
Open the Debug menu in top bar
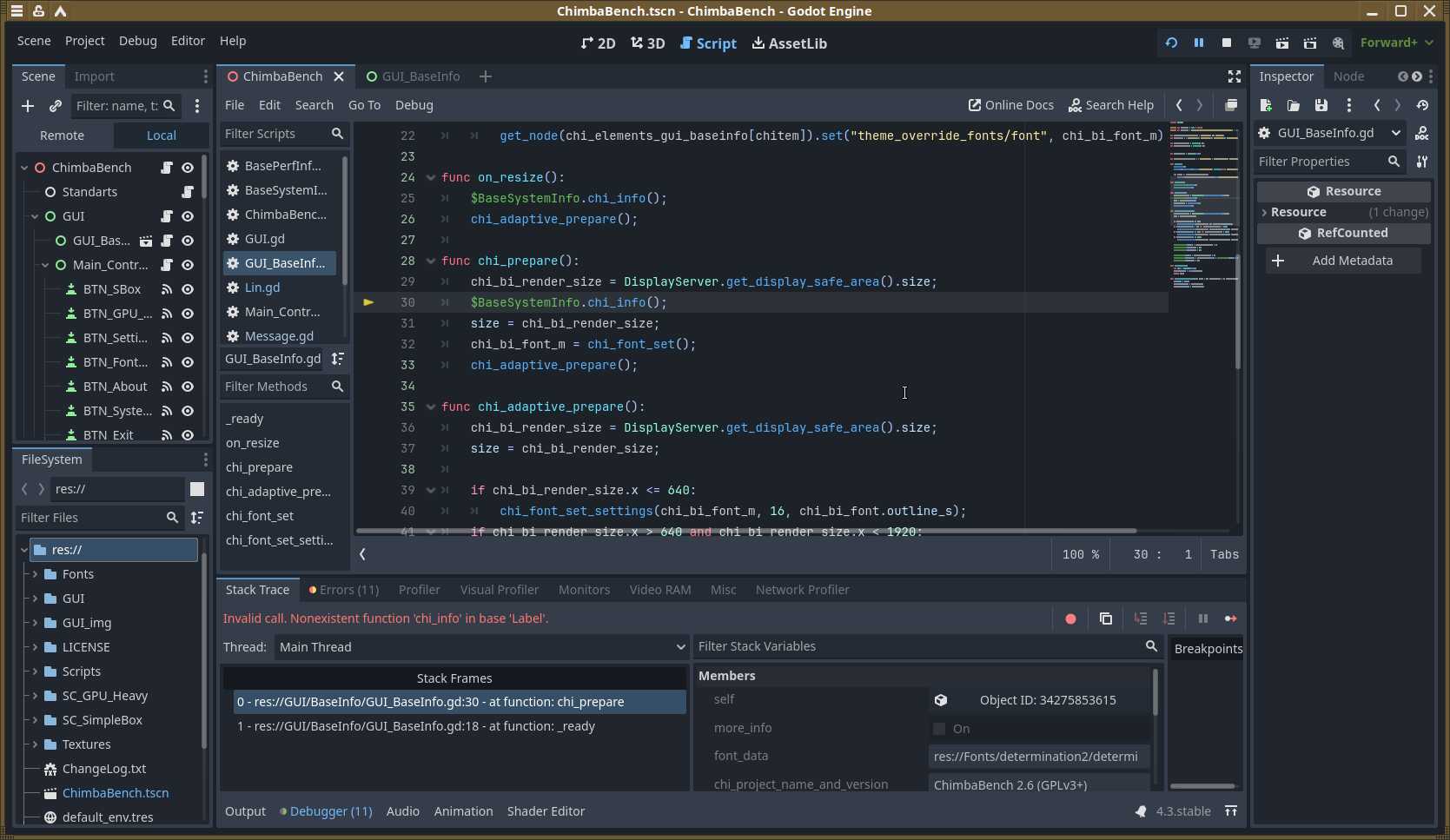(137, 41)
